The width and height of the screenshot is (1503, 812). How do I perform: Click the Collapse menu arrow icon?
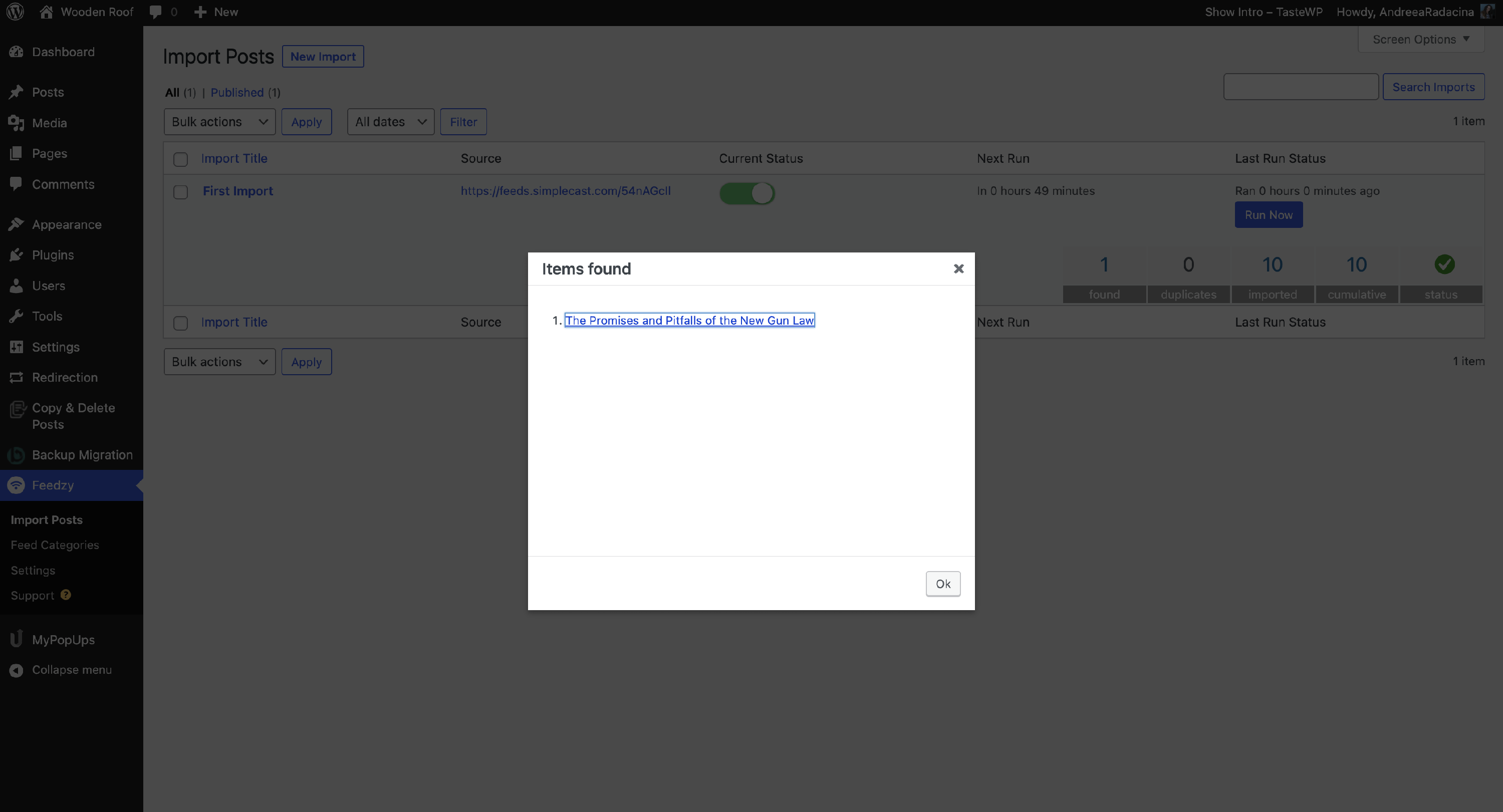(17, 670)
